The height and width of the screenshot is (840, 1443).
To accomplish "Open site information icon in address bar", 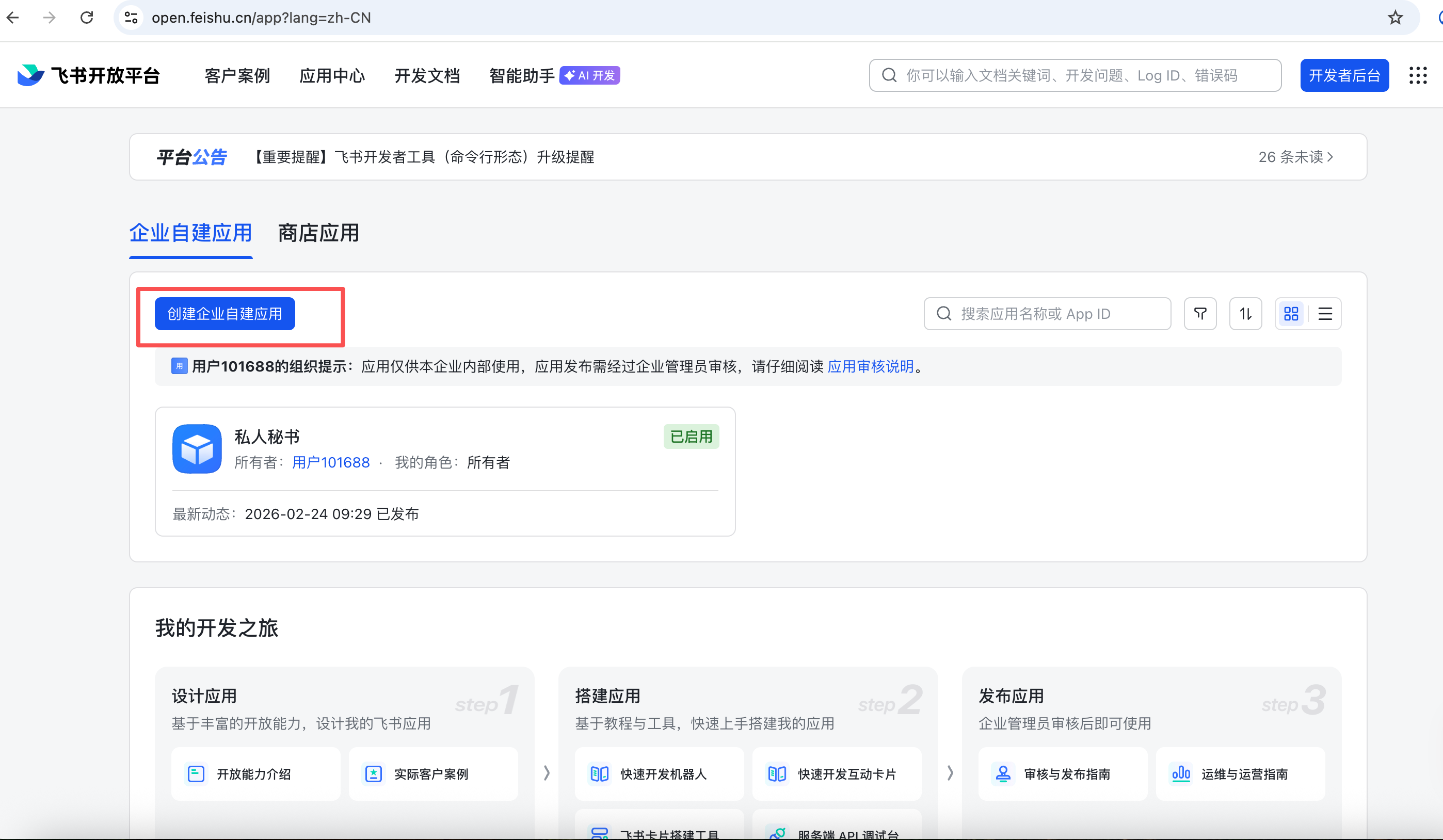I will click(x=131, y=18).
